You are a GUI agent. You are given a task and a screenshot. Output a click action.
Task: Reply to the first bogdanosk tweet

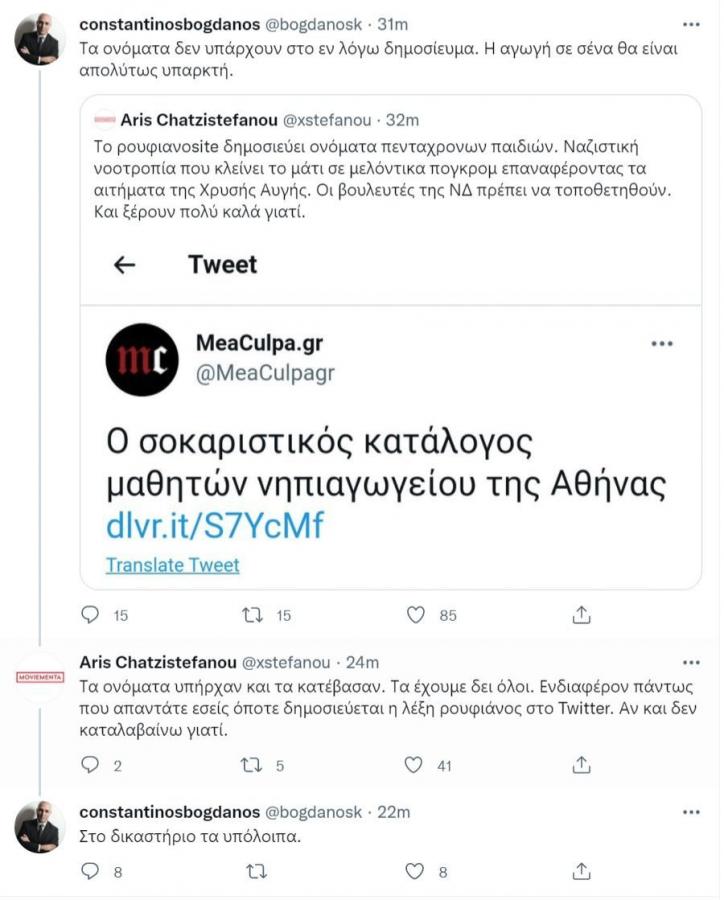click(x=90, y=615)
